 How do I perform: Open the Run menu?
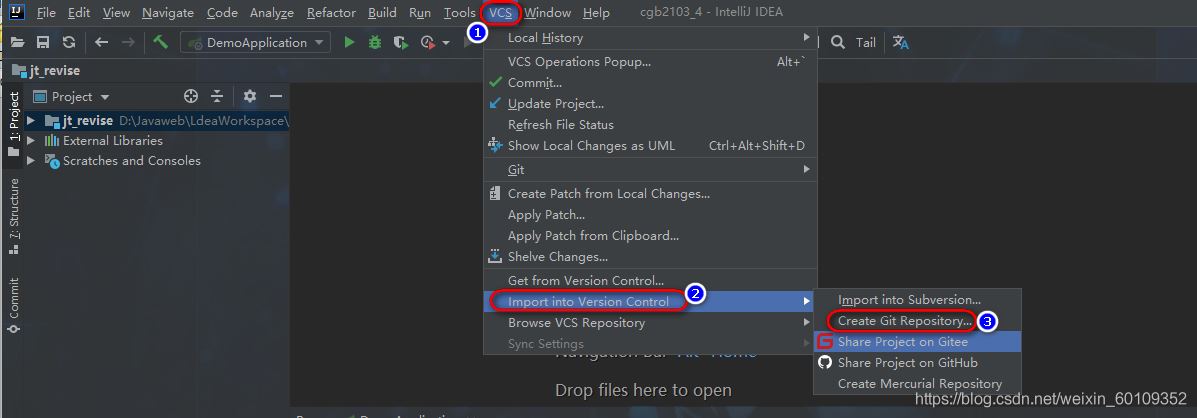pyautogui.click(x=420, y=12)
